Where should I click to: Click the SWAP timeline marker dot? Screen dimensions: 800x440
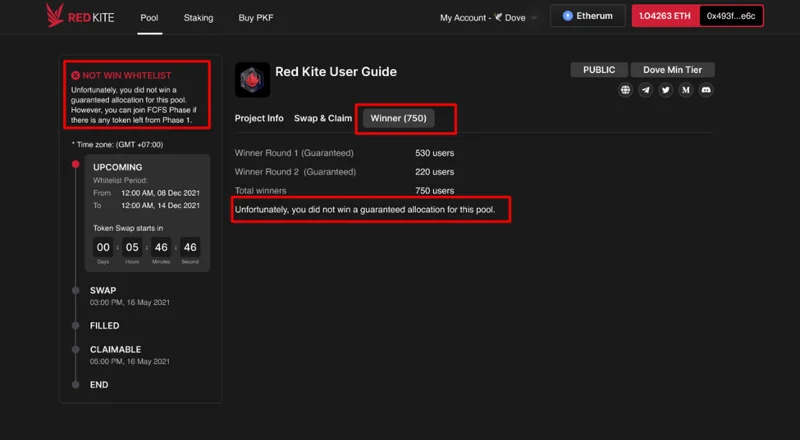pyautogui.click(x=76, y=290)
